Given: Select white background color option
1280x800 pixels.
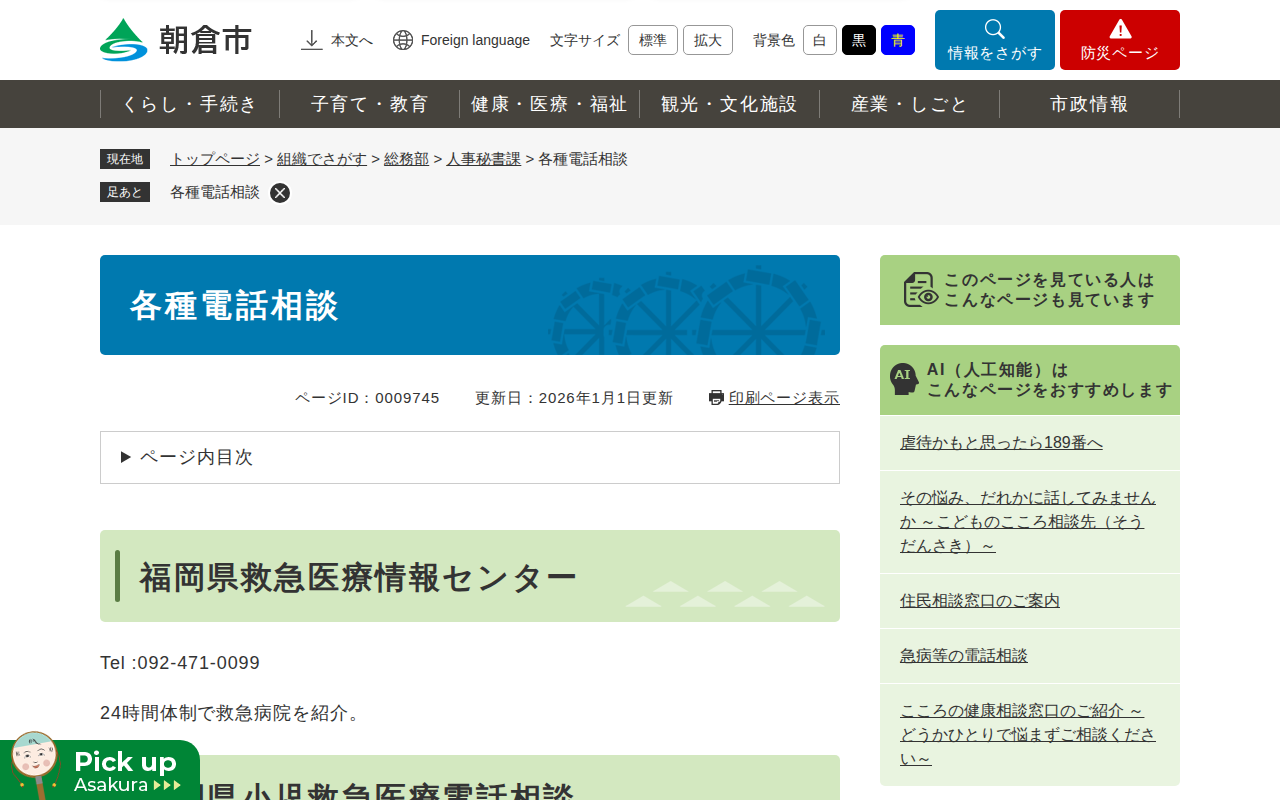Looking at the screenshot, I should pos(819,40).
